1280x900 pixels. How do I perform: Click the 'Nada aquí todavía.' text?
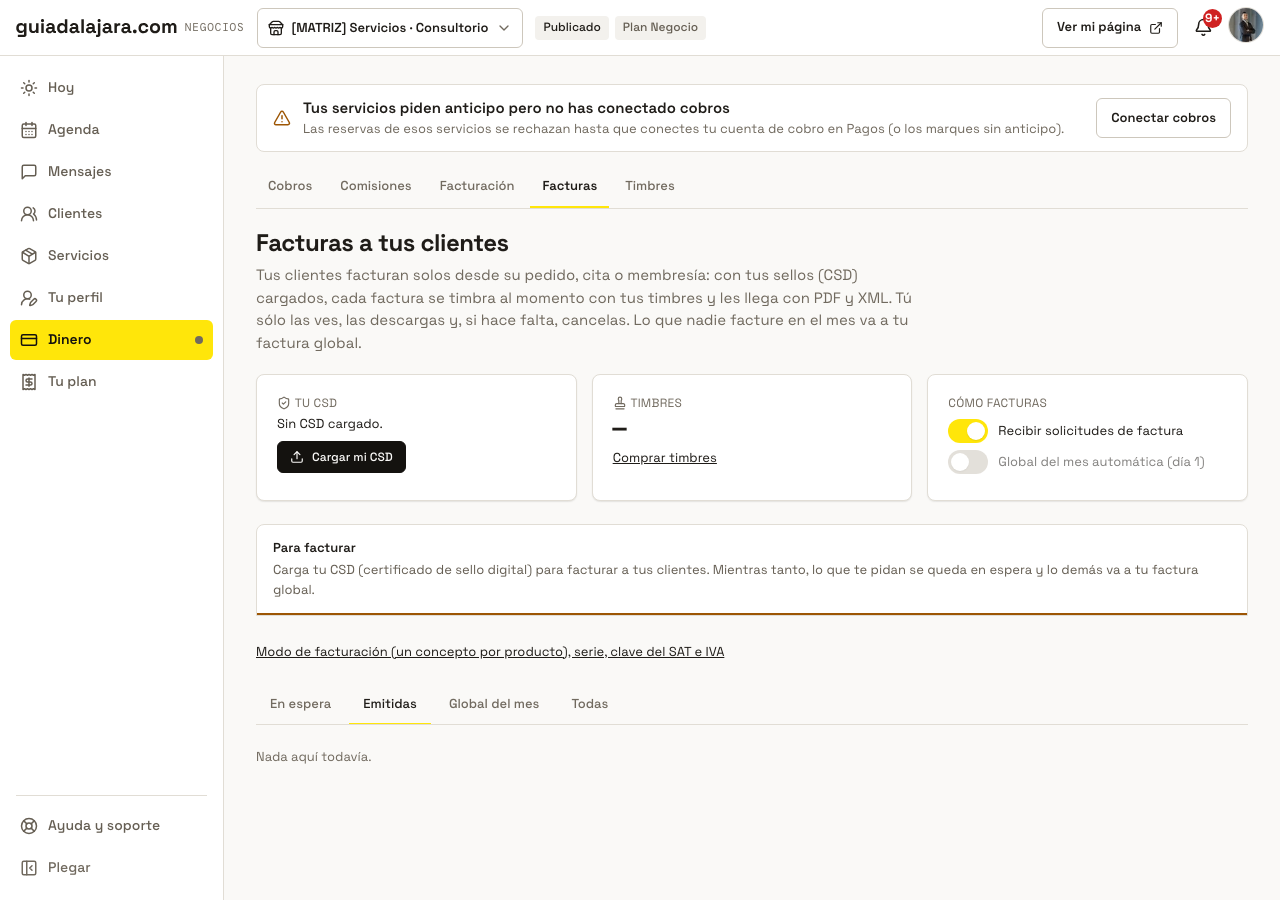[x=314, y=757]
